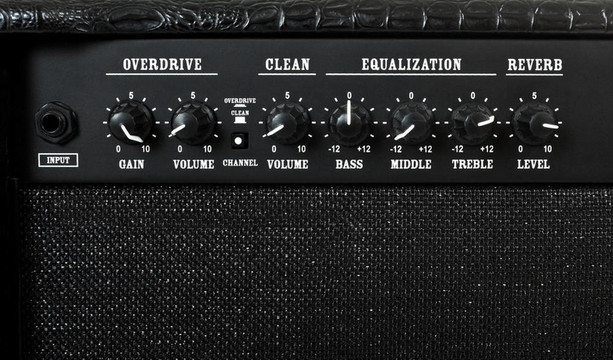613x360 pixels.
Task: Click the OVERDRIVE section heading
Action: coord(162,64)
